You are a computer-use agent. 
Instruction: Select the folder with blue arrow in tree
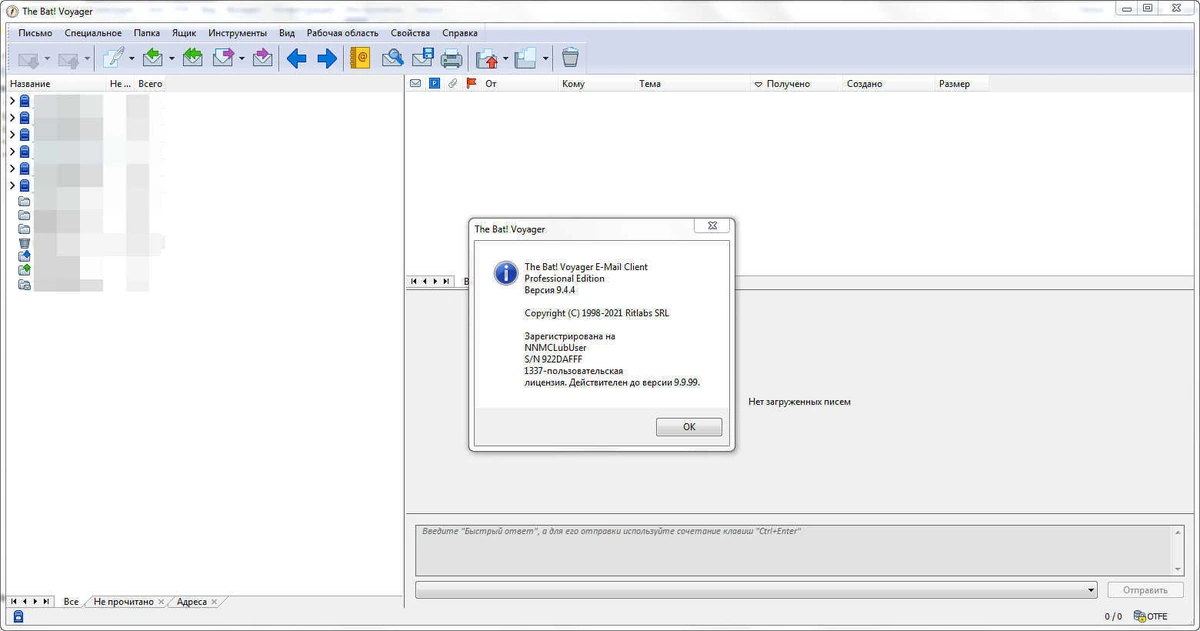point(25,256)
